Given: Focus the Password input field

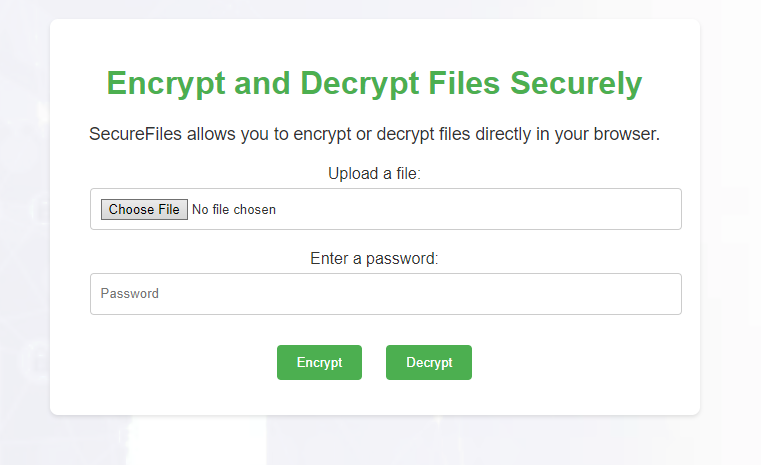Looking at the screenshot, I should coord(385,294).
